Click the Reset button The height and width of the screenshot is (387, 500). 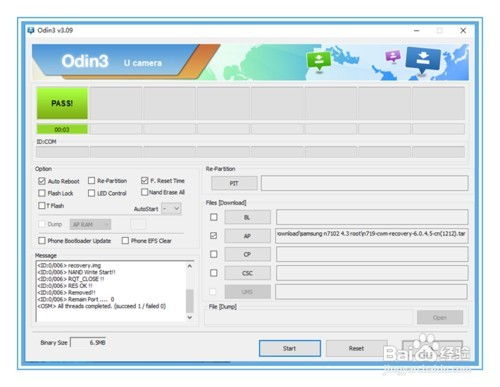pos(356,348)
